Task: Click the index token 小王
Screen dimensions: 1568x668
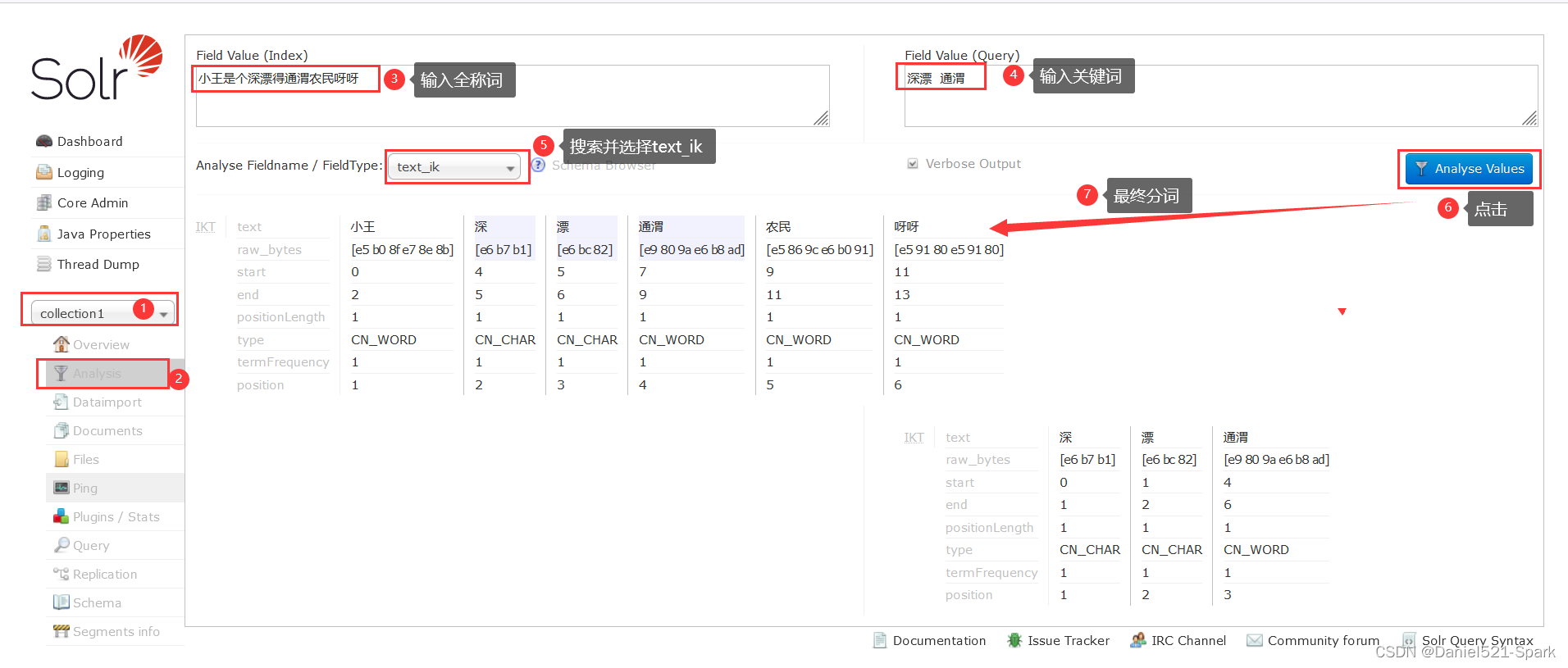Action: (363, 226)
